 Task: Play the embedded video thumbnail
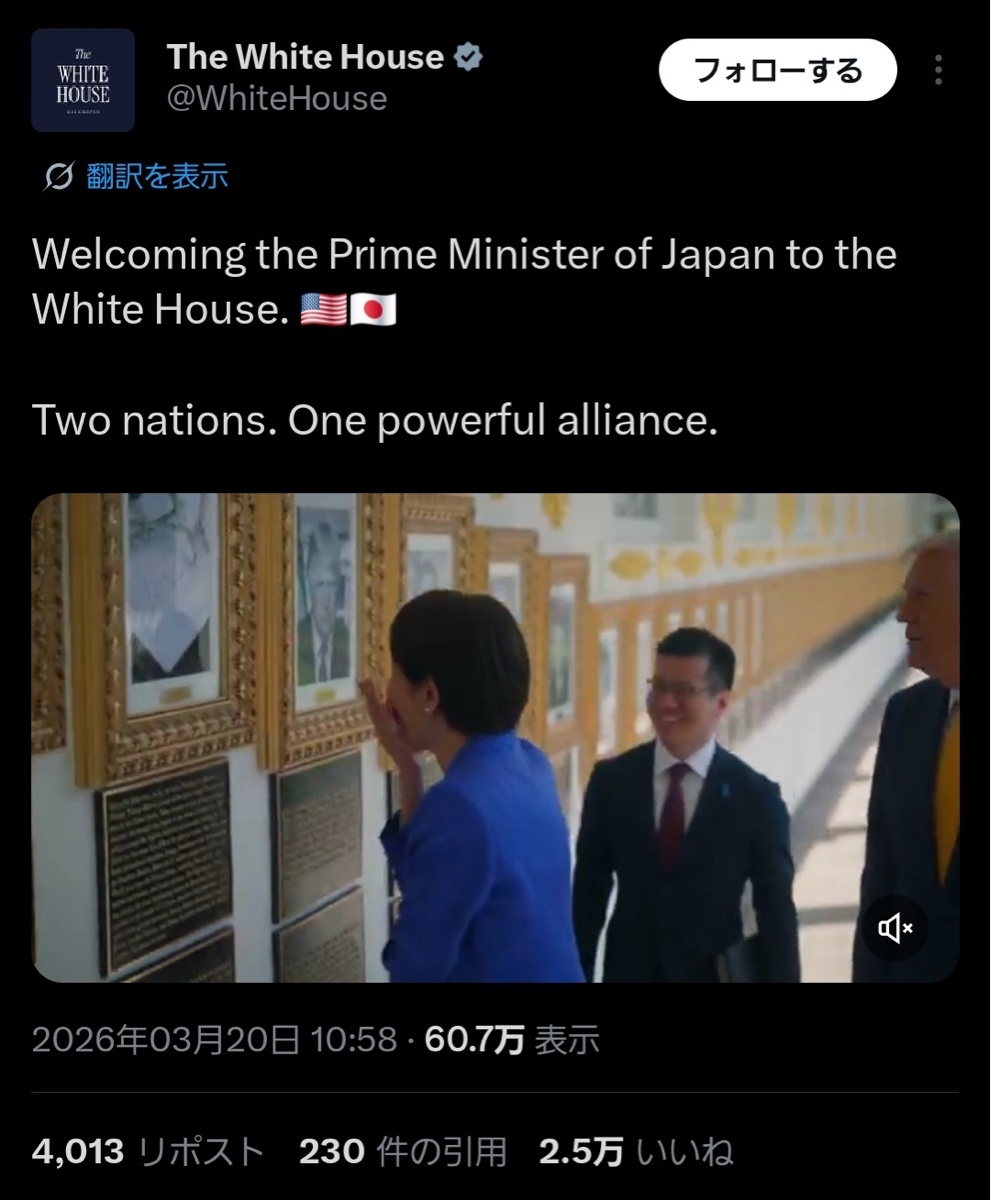click(495, 738)
